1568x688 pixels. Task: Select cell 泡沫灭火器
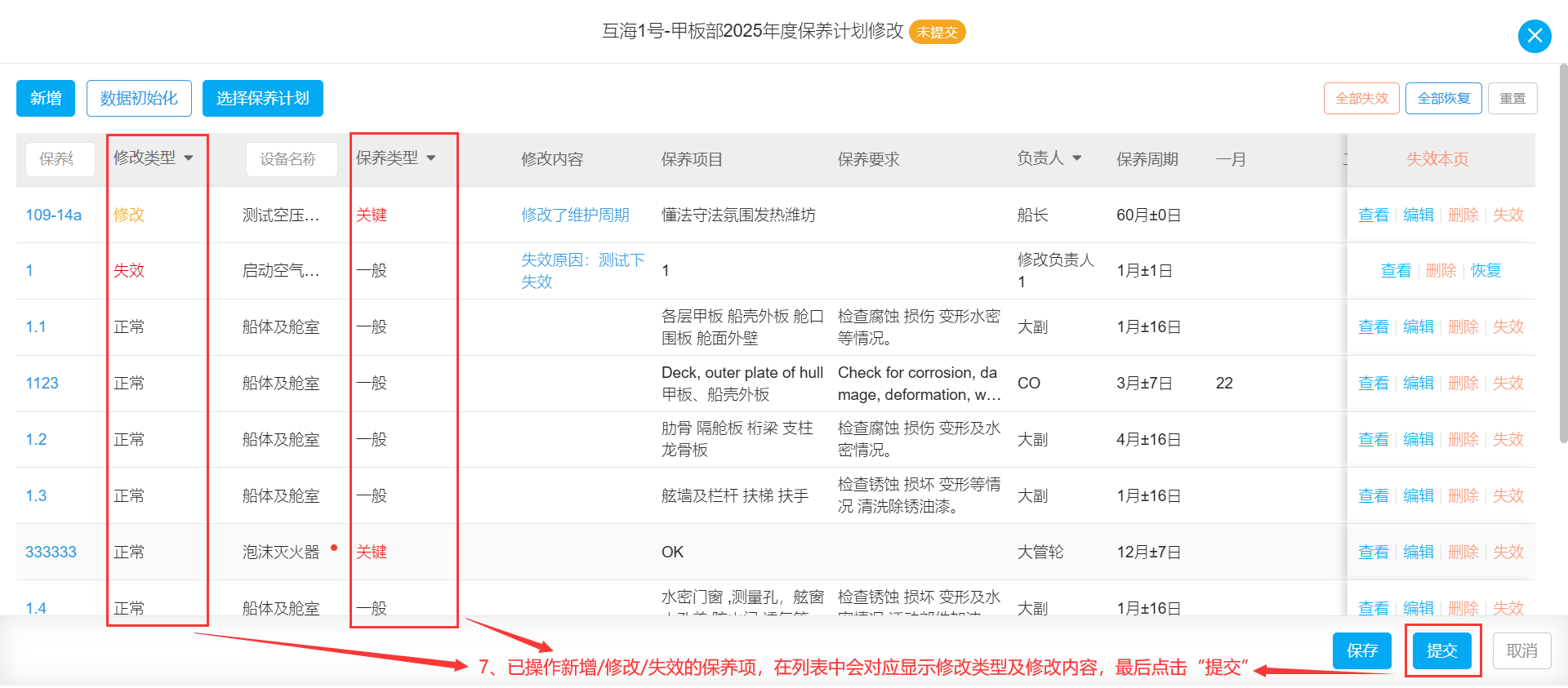tap(281, 552)
